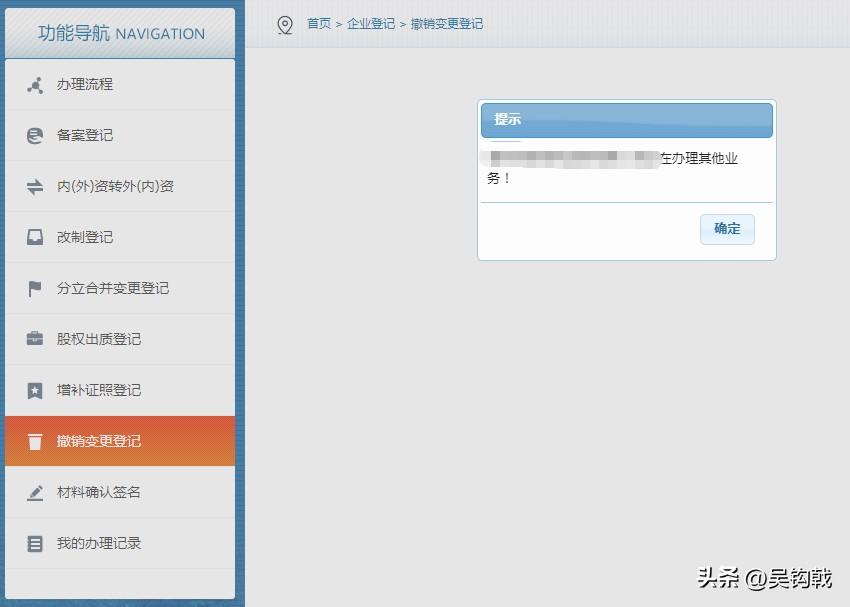Select 内(外)资转外(内)资 in navigation

point(120,186)
